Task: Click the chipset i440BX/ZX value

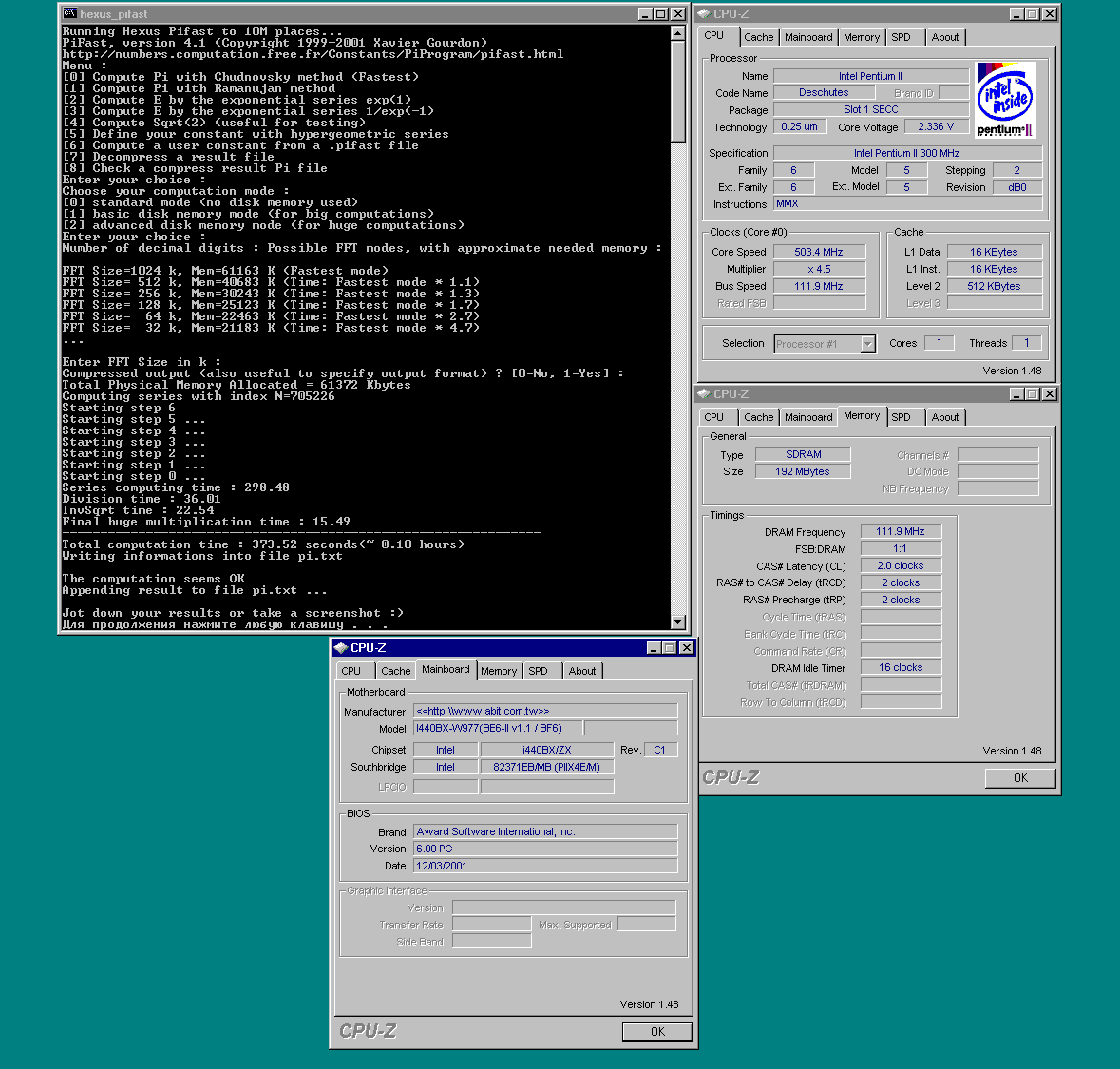Action: pyautogui.click(x=547, y=750)
